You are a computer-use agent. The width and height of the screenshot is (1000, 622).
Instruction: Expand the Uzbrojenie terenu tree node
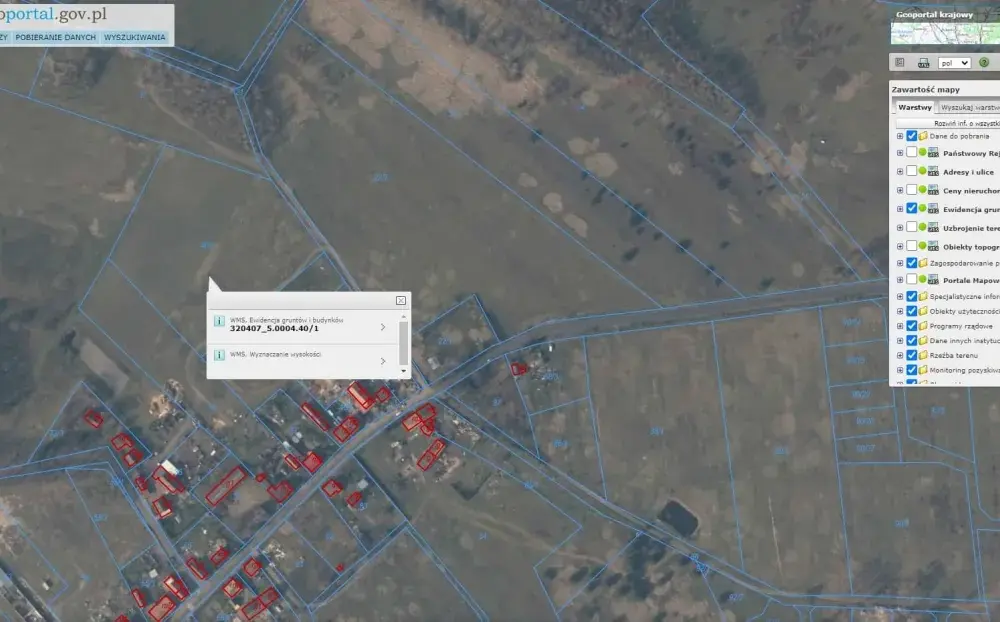click(x=899, y=228)
